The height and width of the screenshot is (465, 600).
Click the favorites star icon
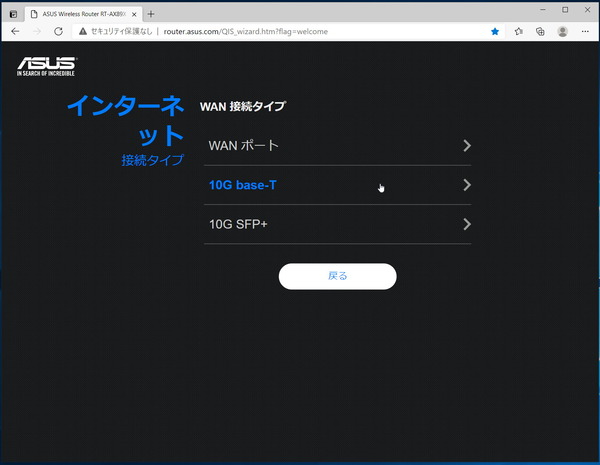click(495, 32)
